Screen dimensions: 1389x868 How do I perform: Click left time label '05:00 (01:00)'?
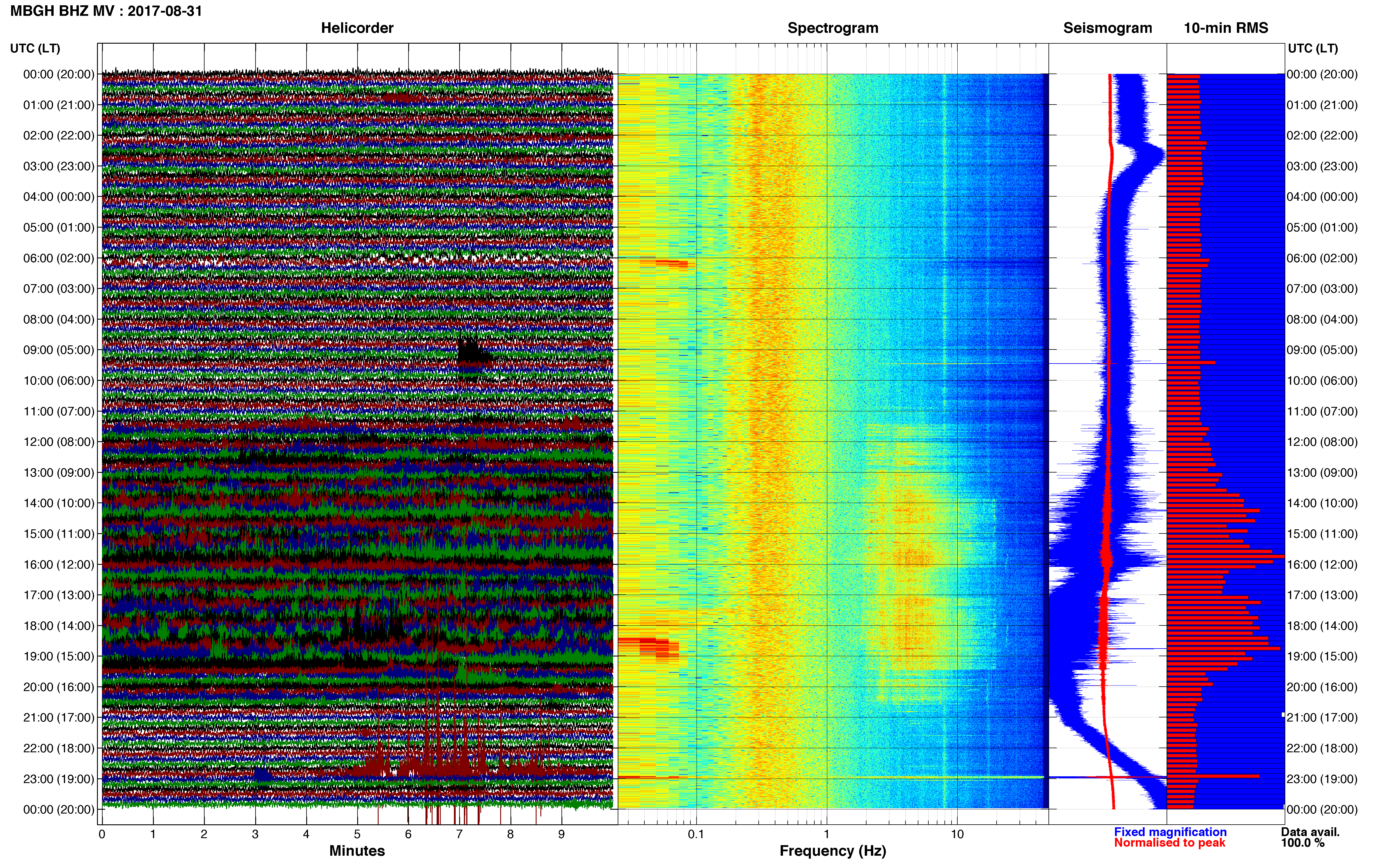59,227
